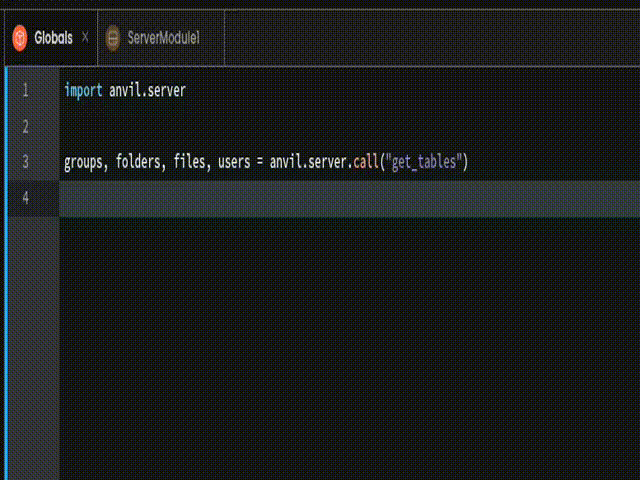The image size is (640, 480).
Task: Switch to the Globals tab
Action: pyautogui.click(x=53, y=38)
